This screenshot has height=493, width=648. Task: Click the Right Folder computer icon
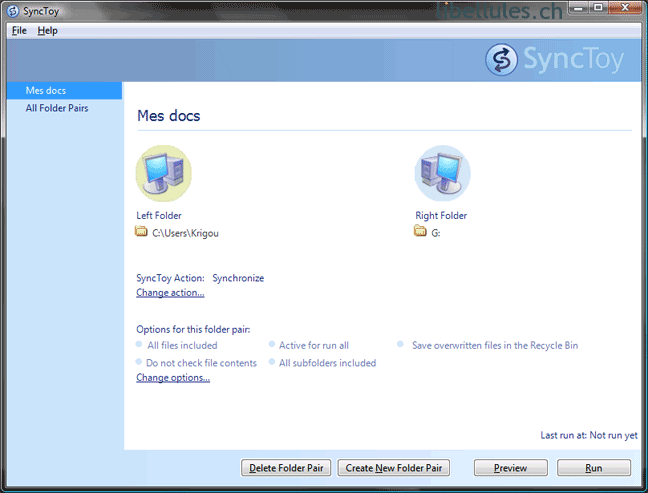(443, 173)
